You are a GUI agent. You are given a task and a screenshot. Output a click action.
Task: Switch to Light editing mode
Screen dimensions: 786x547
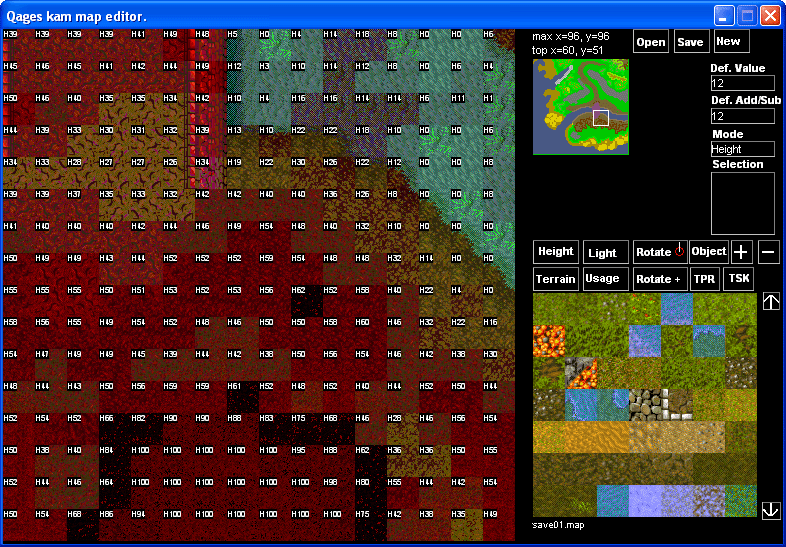coord(606,253)
